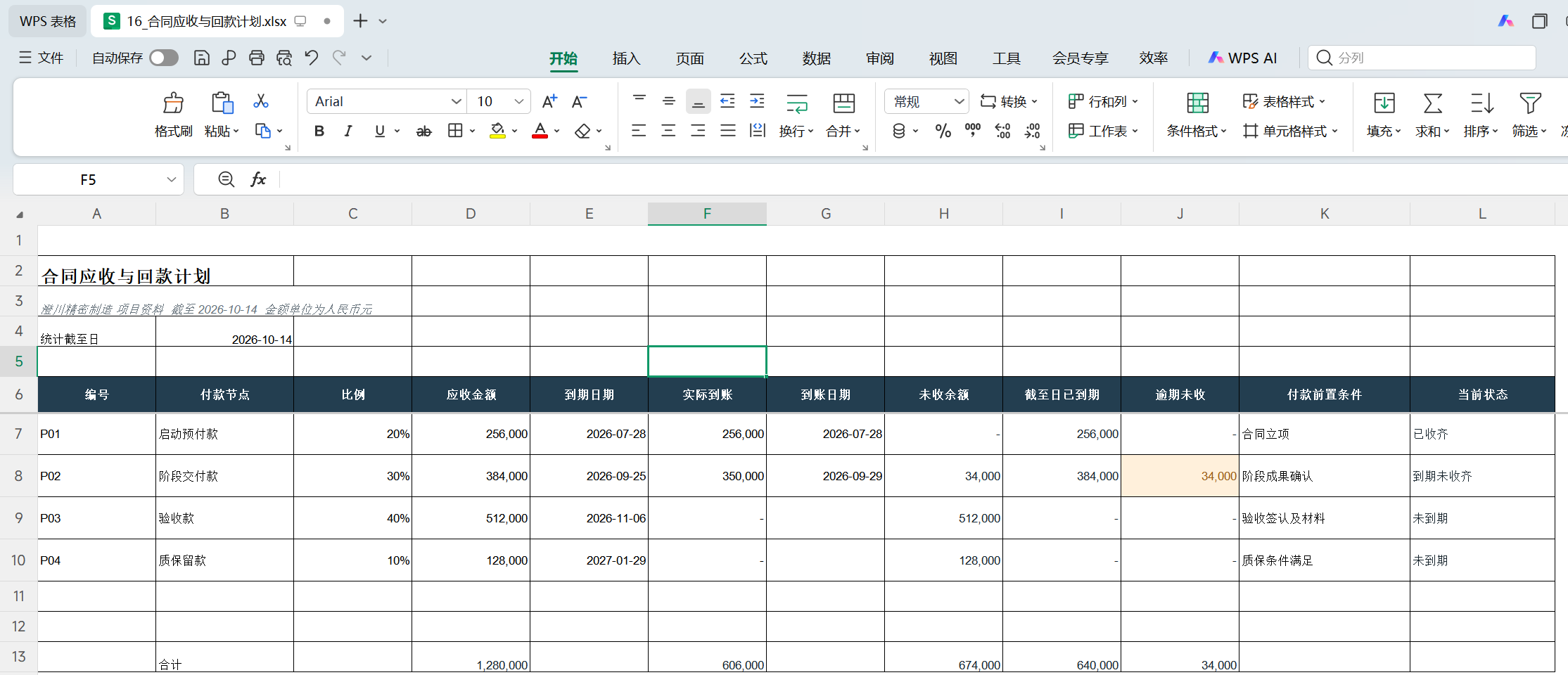Click the Format Painter (格式刷) icon
Image resolution: width=1568 pixels, height=675 pixels.
(173, 103)
